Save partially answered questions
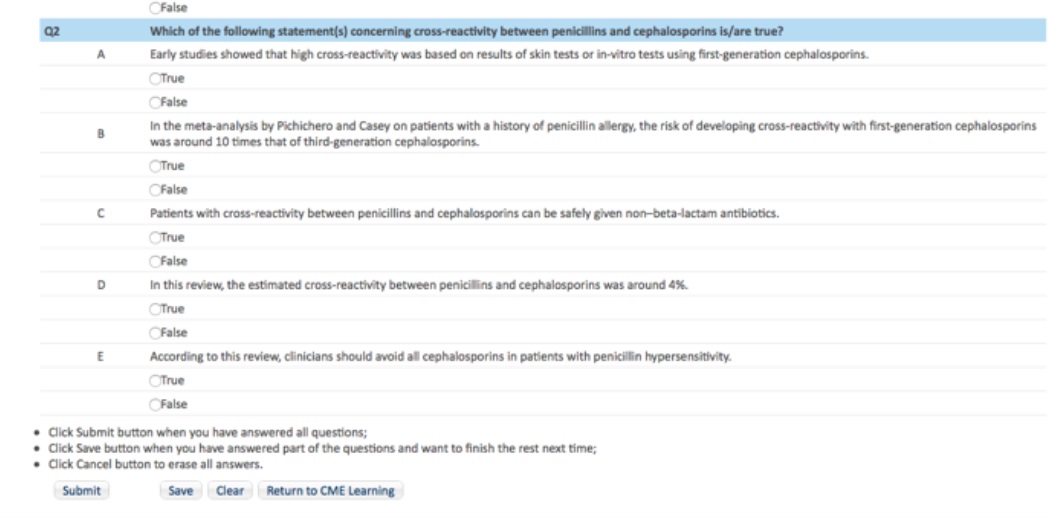1052x518 pixels. (x=180, y=490)
